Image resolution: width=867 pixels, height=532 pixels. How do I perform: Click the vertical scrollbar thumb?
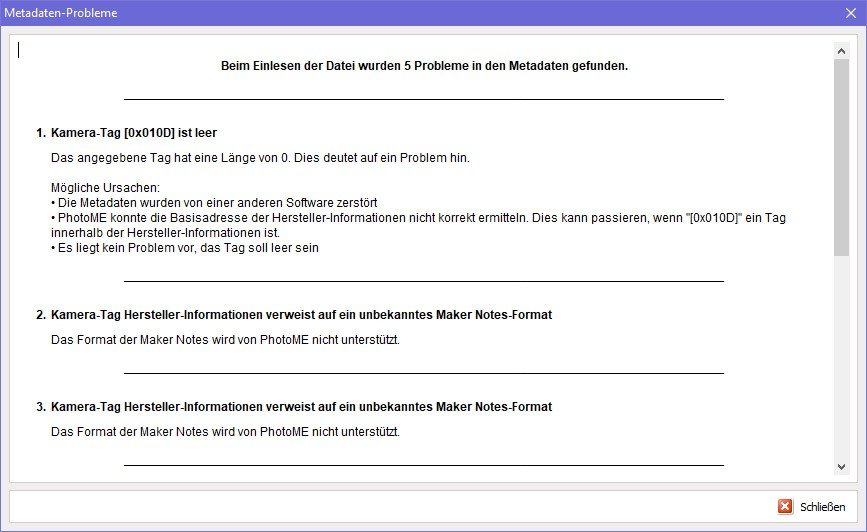coord(842,158)
